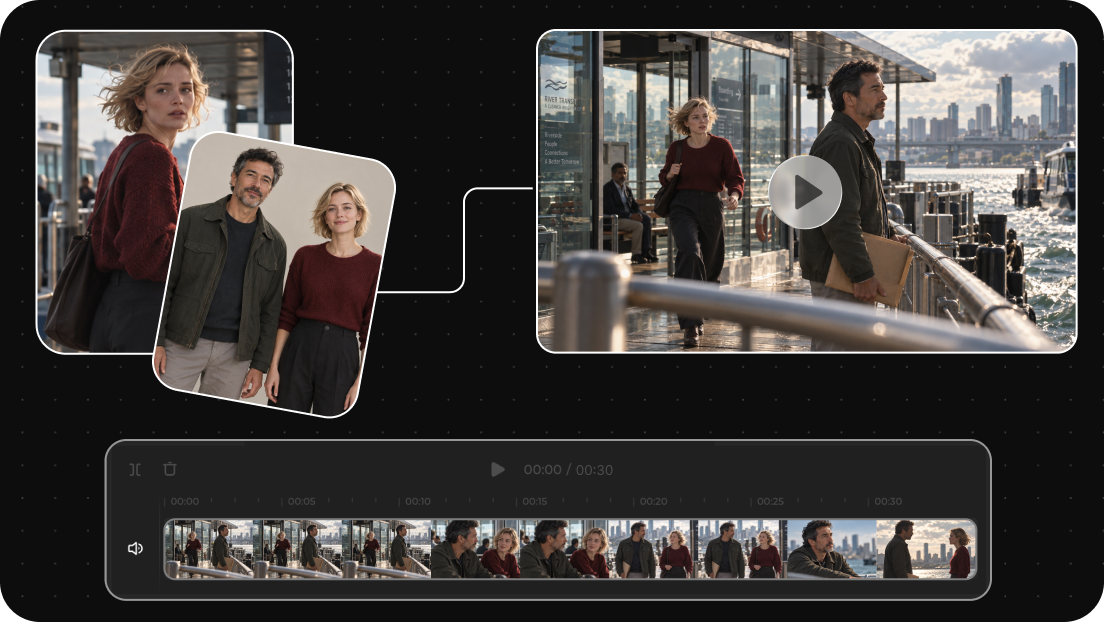
Task: Jump to the 00:25 ruler mark
Action: click(770, 502)
